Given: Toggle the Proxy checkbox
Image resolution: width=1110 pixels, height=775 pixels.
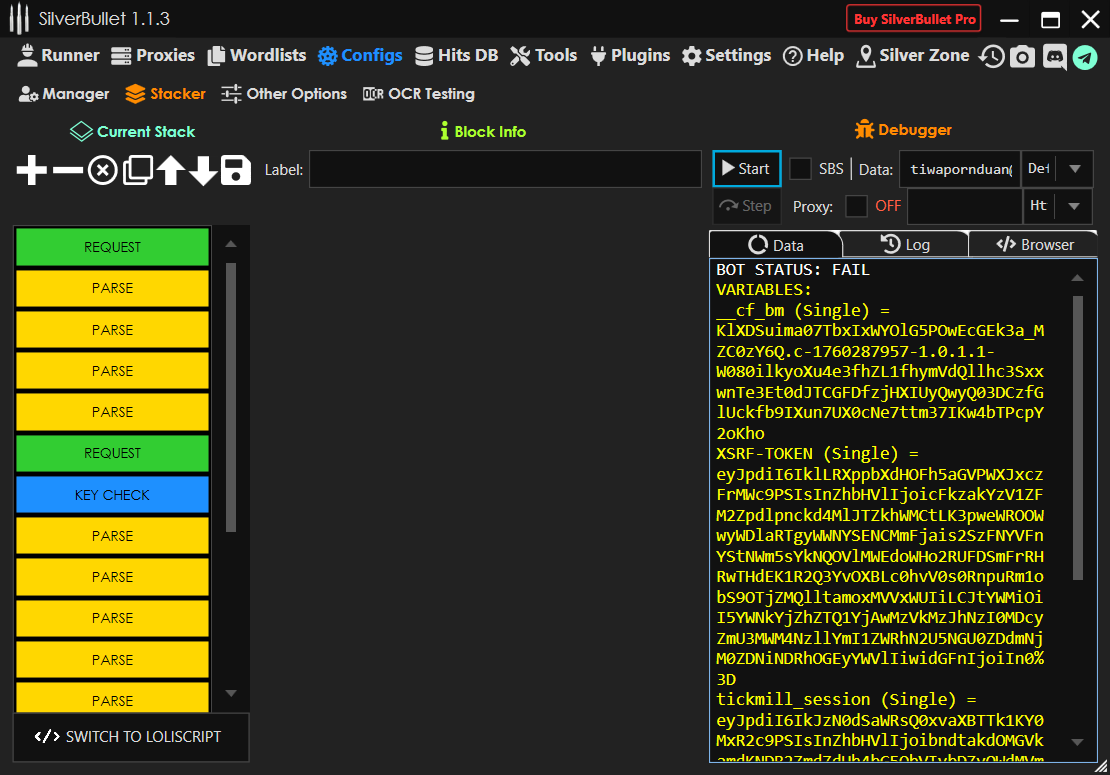Looking at the screenshot, I should (x=856, y=206).
